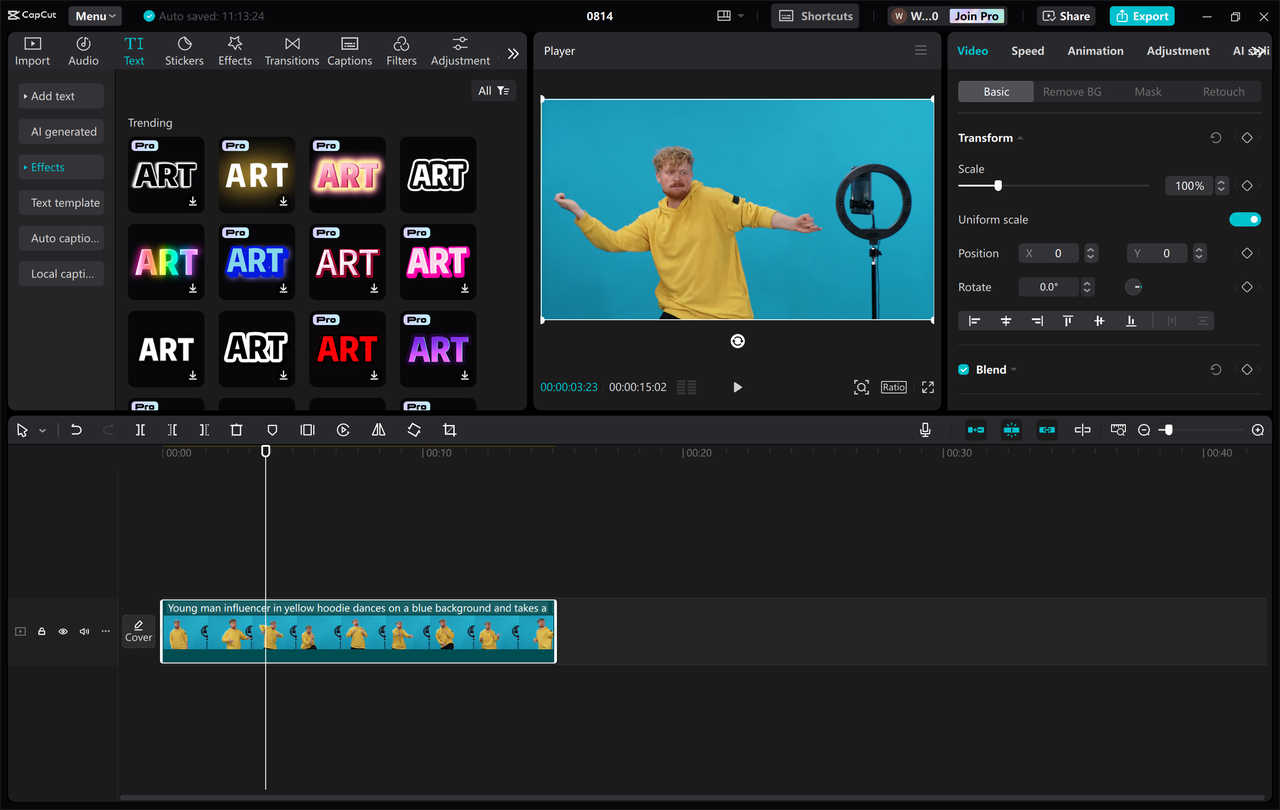
Task: Mute the video track audio
Action: point(84,631)
